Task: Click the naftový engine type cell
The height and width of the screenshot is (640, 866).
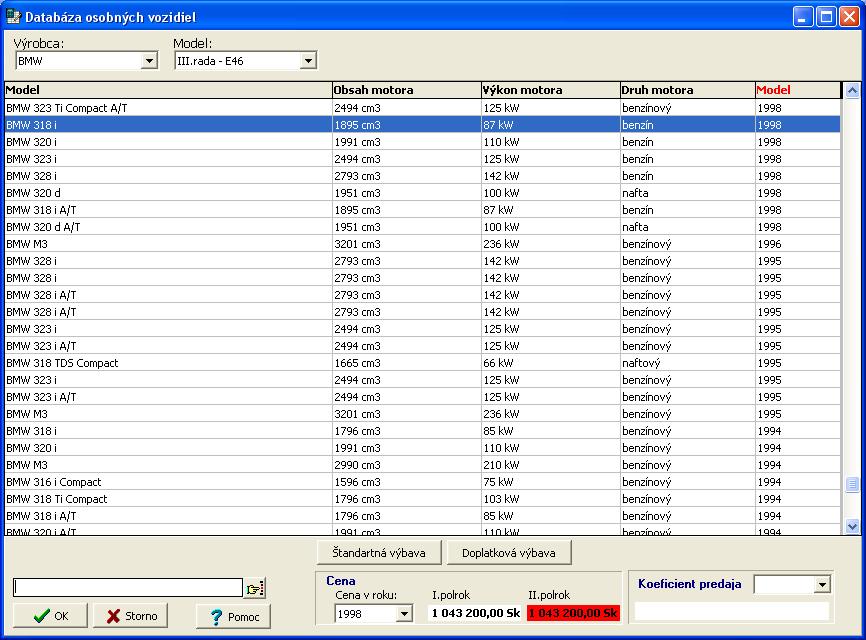Action: pyautogui.click(x=688, y=363)
